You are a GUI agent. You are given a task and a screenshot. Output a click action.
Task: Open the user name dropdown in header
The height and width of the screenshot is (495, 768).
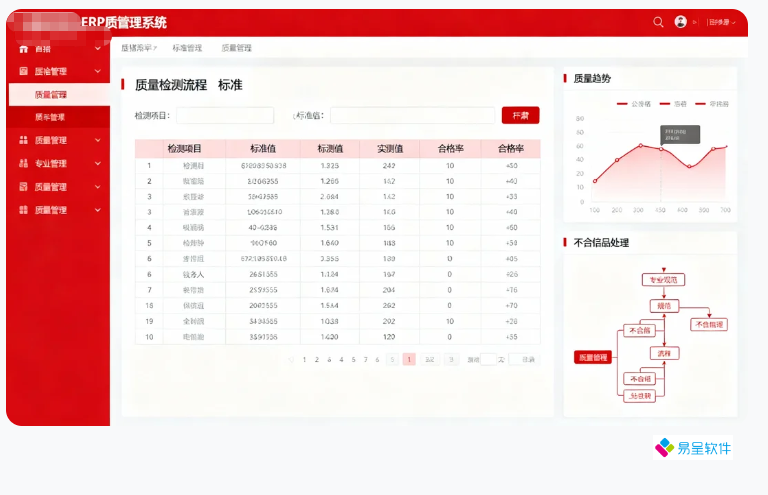(x=722, y=22)
